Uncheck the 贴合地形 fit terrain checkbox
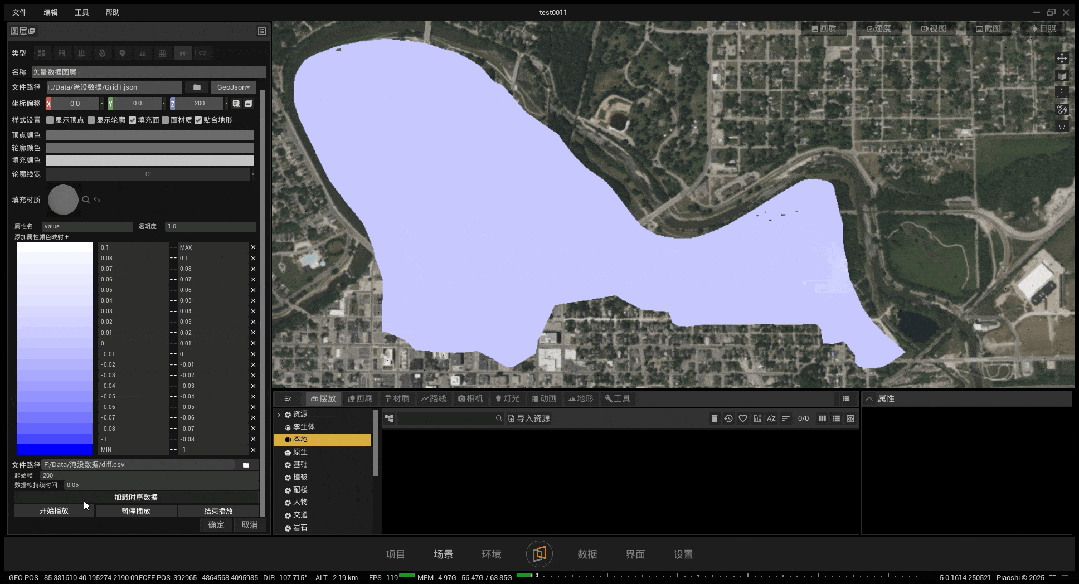The height and width of the screenshot is (584, 1079). (x=198, y=120)
